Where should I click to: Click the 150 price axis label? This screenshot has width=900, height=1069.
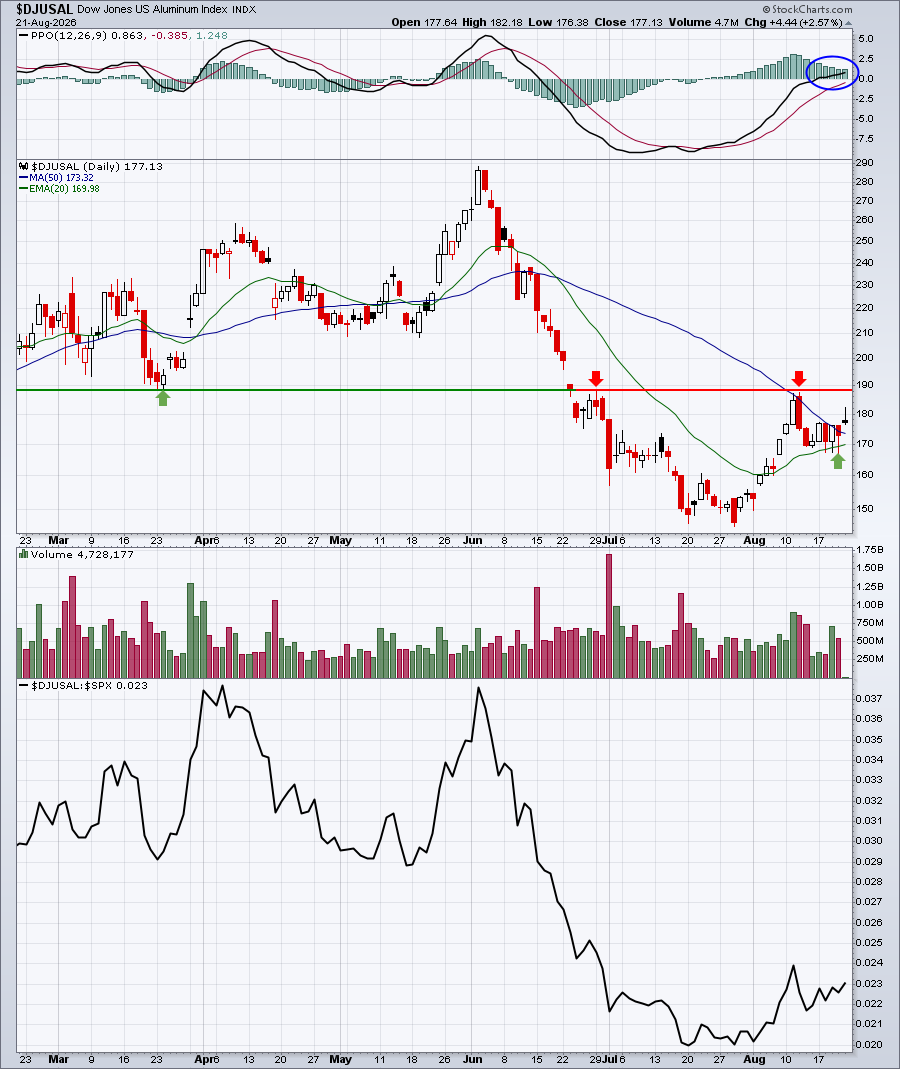point(865,509)
